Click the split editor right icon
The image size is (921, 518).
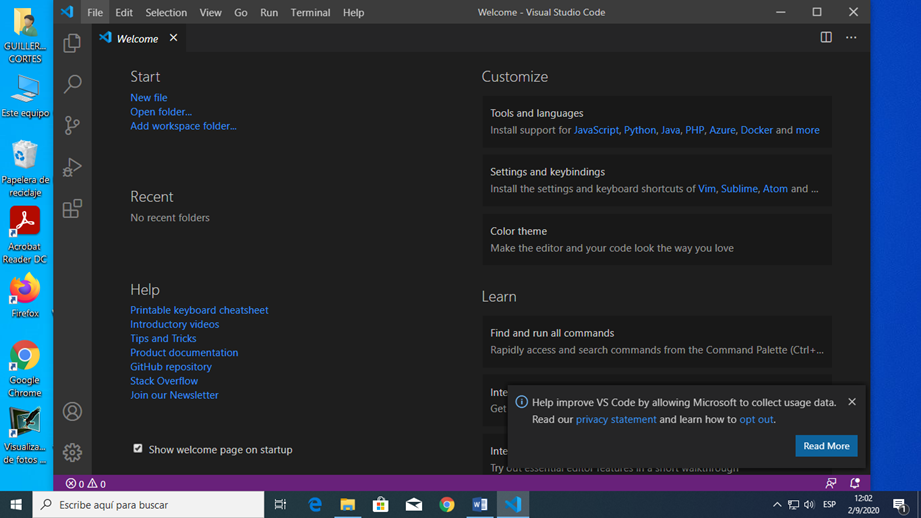tap(826, 38)
